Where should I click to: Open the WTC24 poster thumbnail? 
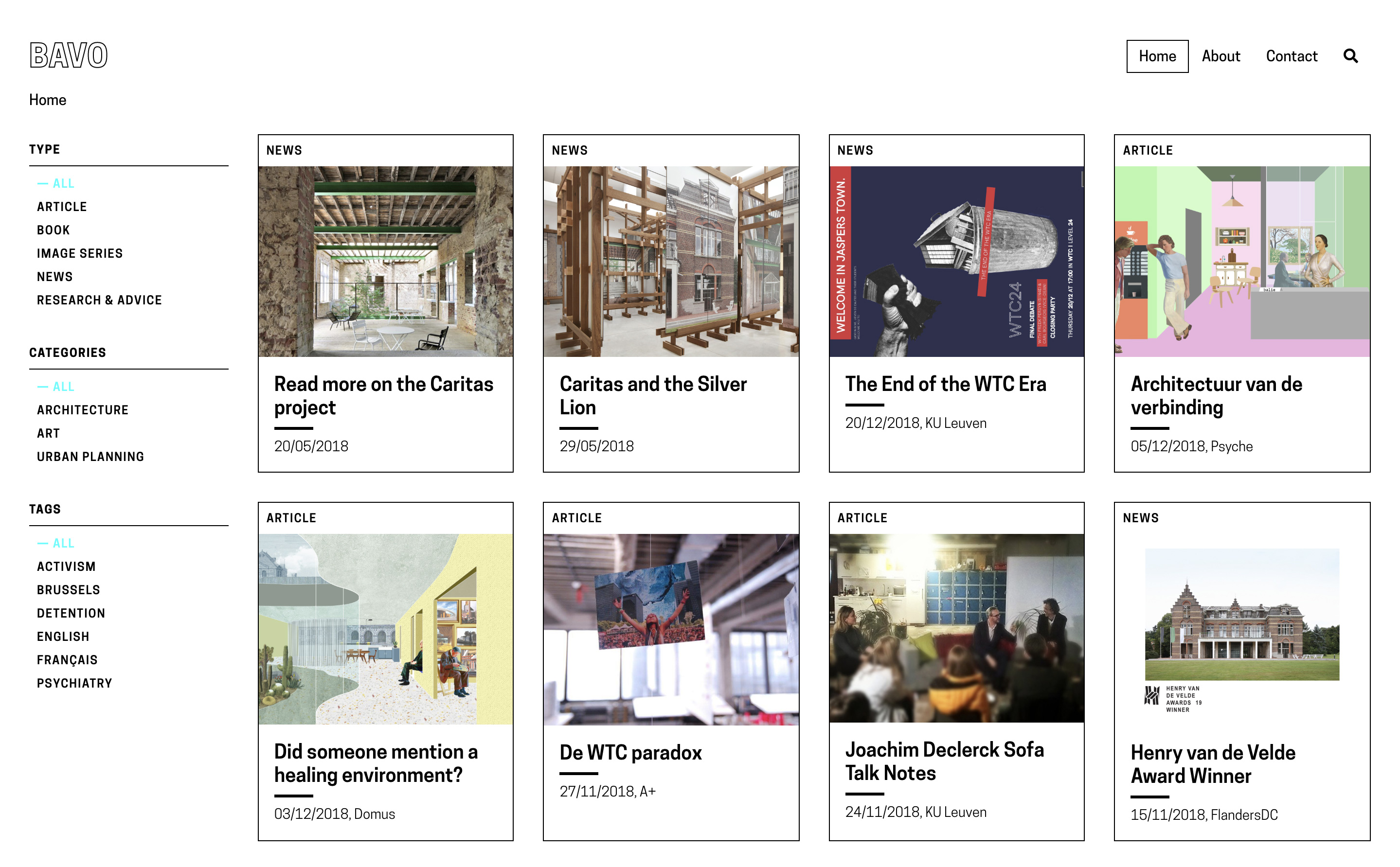pos(956,262)
